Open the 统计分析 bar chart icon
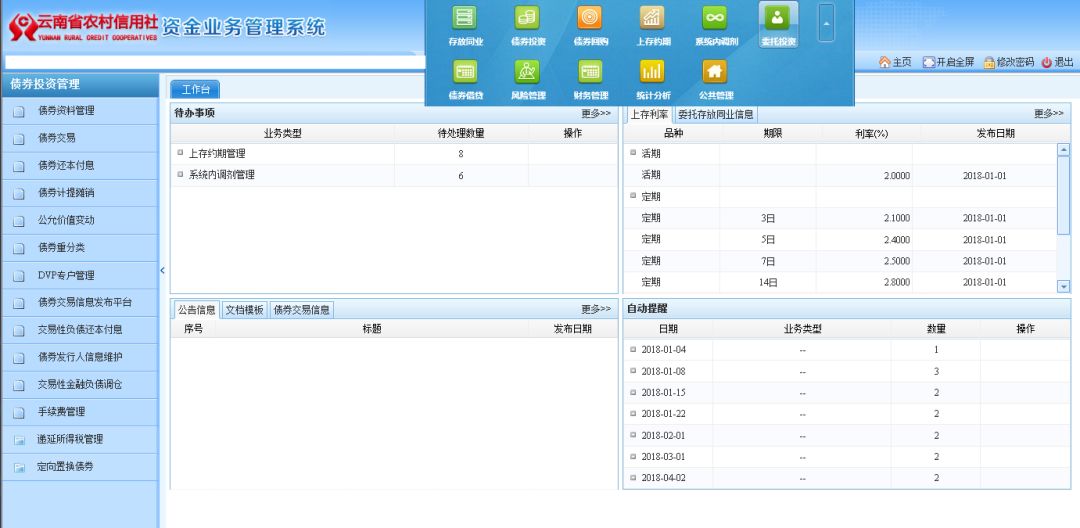Screen dimensions: 1080x528 click(x=652, y=72)
